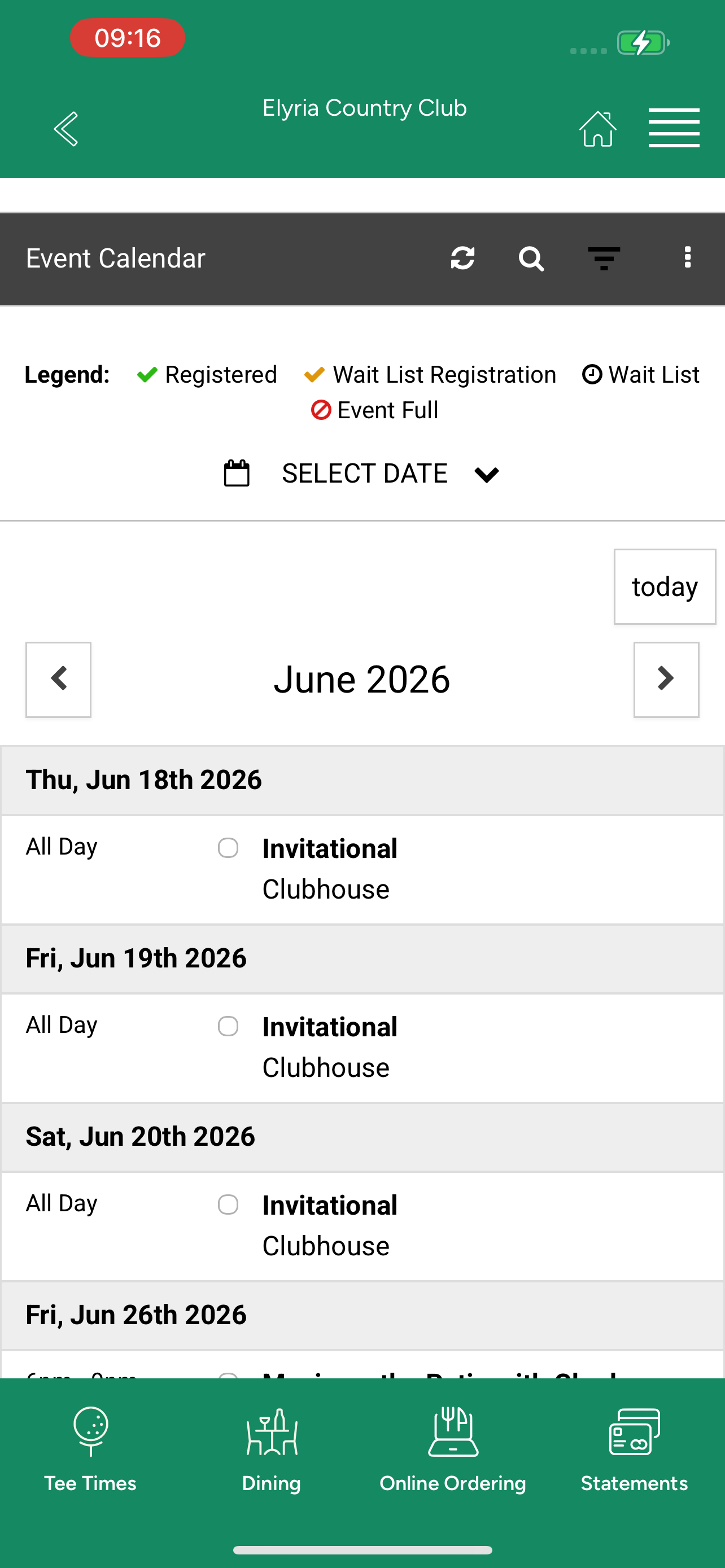The width and height of the screenshot is (725, 1568).
Task: Select the Jun 18th Invitational radio button
Action: click(x=228, y=848)
